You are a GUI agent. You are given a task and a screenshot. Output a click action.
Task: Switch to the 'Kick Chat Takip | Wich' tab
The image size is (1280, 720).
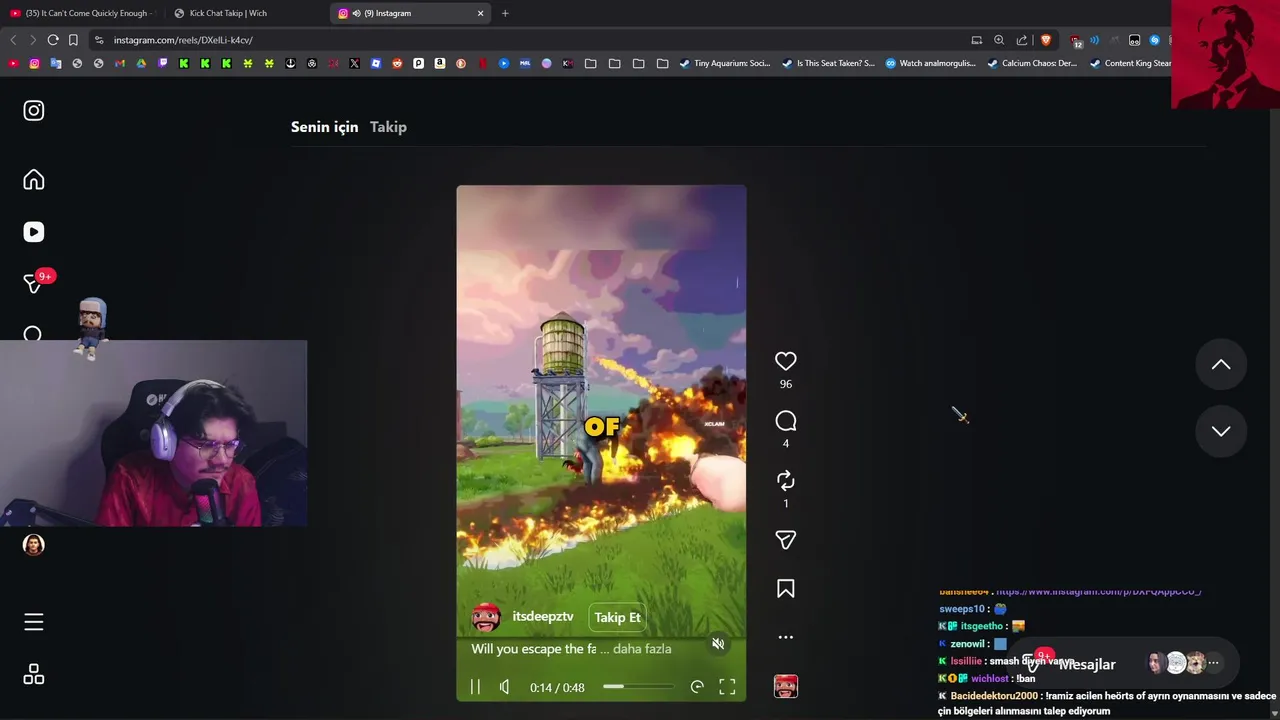tap(245, 13)
